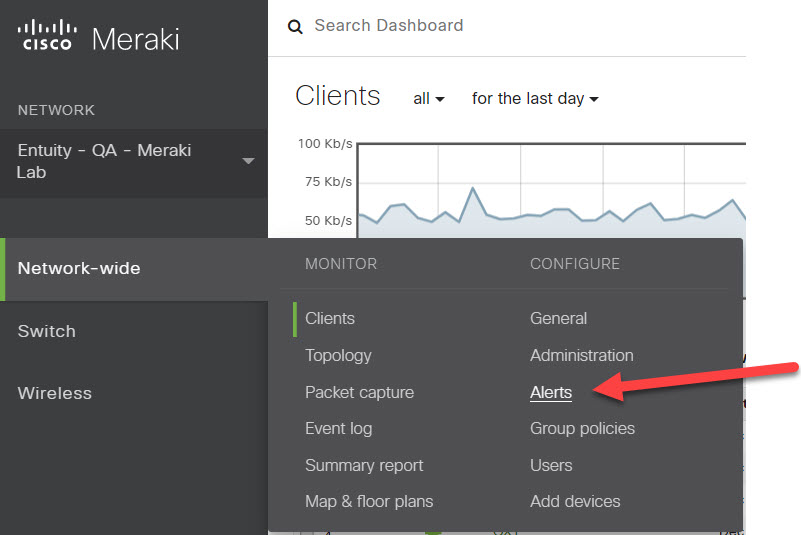
Task: Open Add devices under Configure
Action: point(575,502)
